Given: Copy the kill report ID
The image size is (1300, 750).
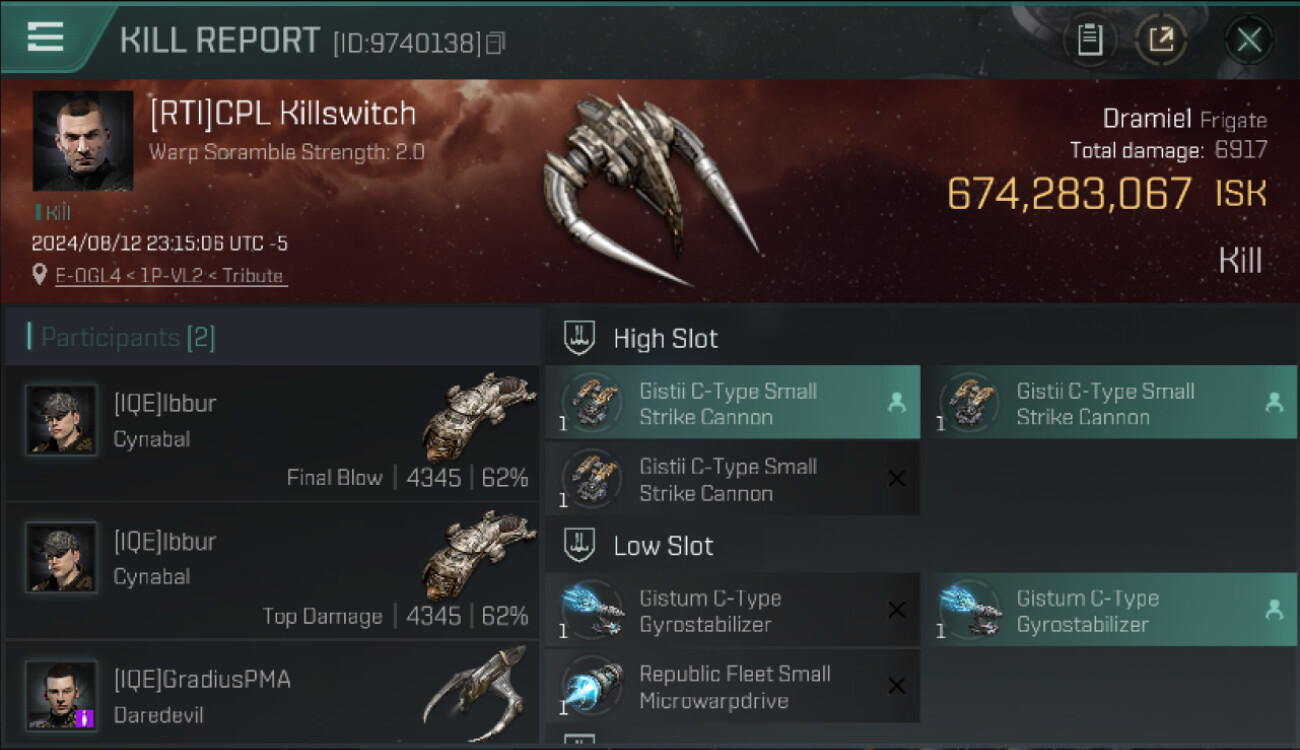Looking at the screenshot, I should (x=495, y=43).
